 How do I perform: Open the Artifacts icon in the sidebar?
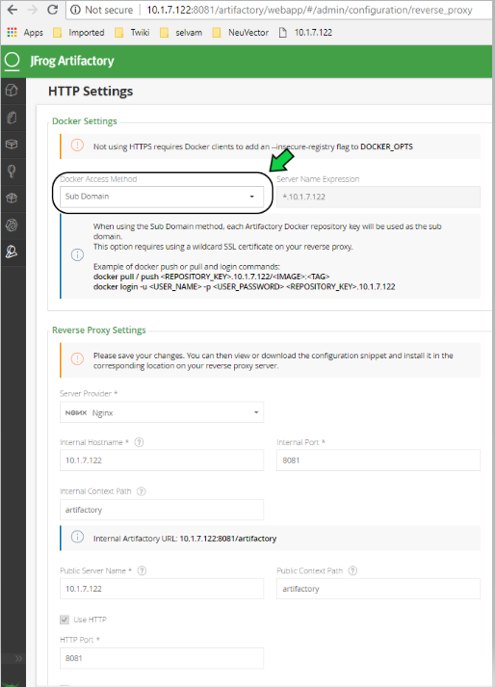(12, 117)
